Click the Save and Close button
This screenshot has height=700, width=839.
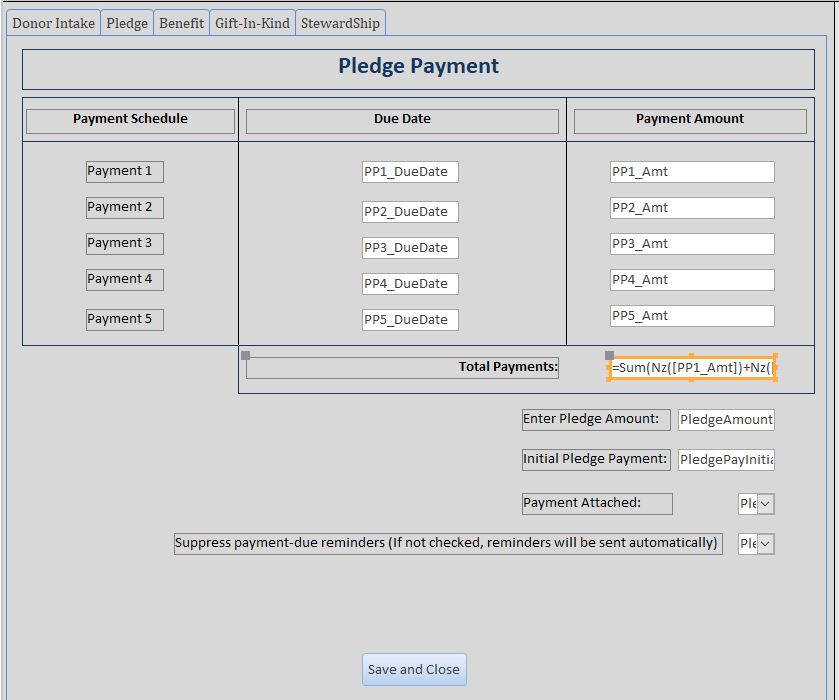click(x=414, y=669)
